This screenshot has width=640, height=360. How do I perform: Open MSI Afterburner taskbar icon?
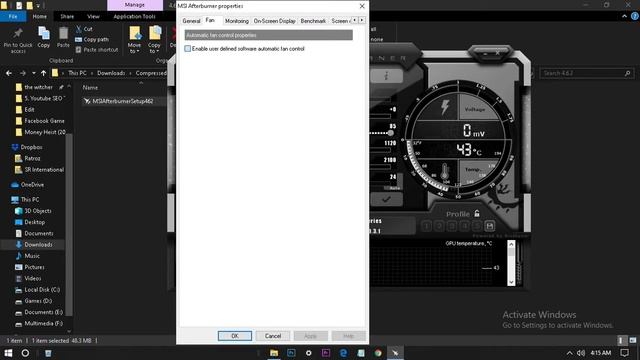[395, 353]
